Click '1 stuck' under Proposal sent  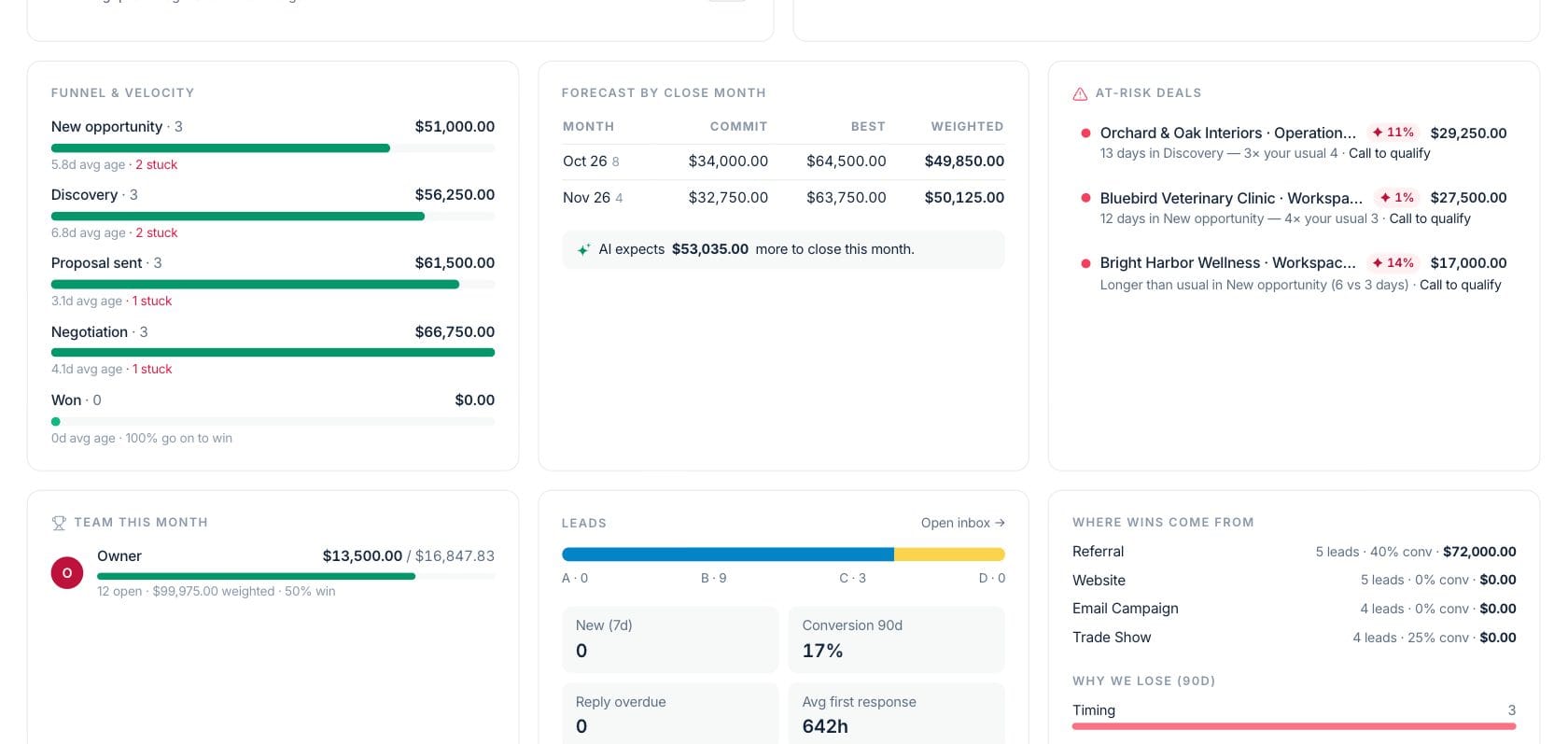pos(152,301)
